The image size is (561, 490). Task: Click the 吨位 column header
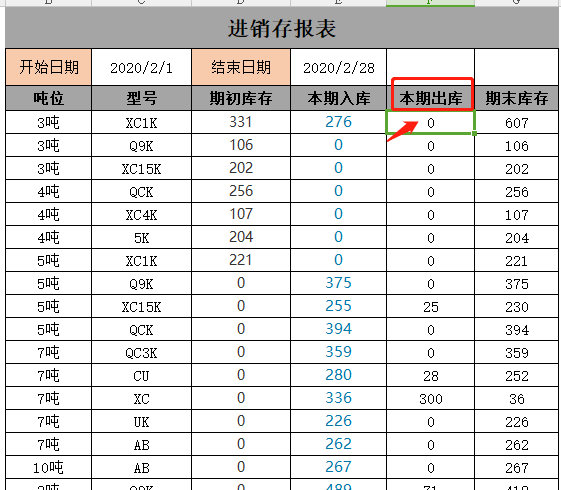[x=49, y=98]
